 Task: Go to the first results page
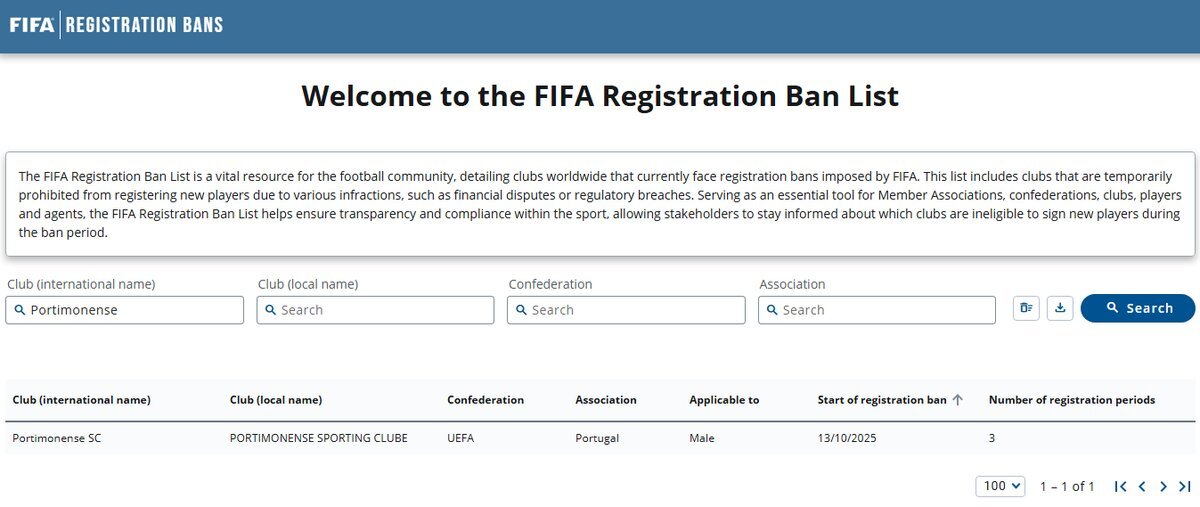1121,486
